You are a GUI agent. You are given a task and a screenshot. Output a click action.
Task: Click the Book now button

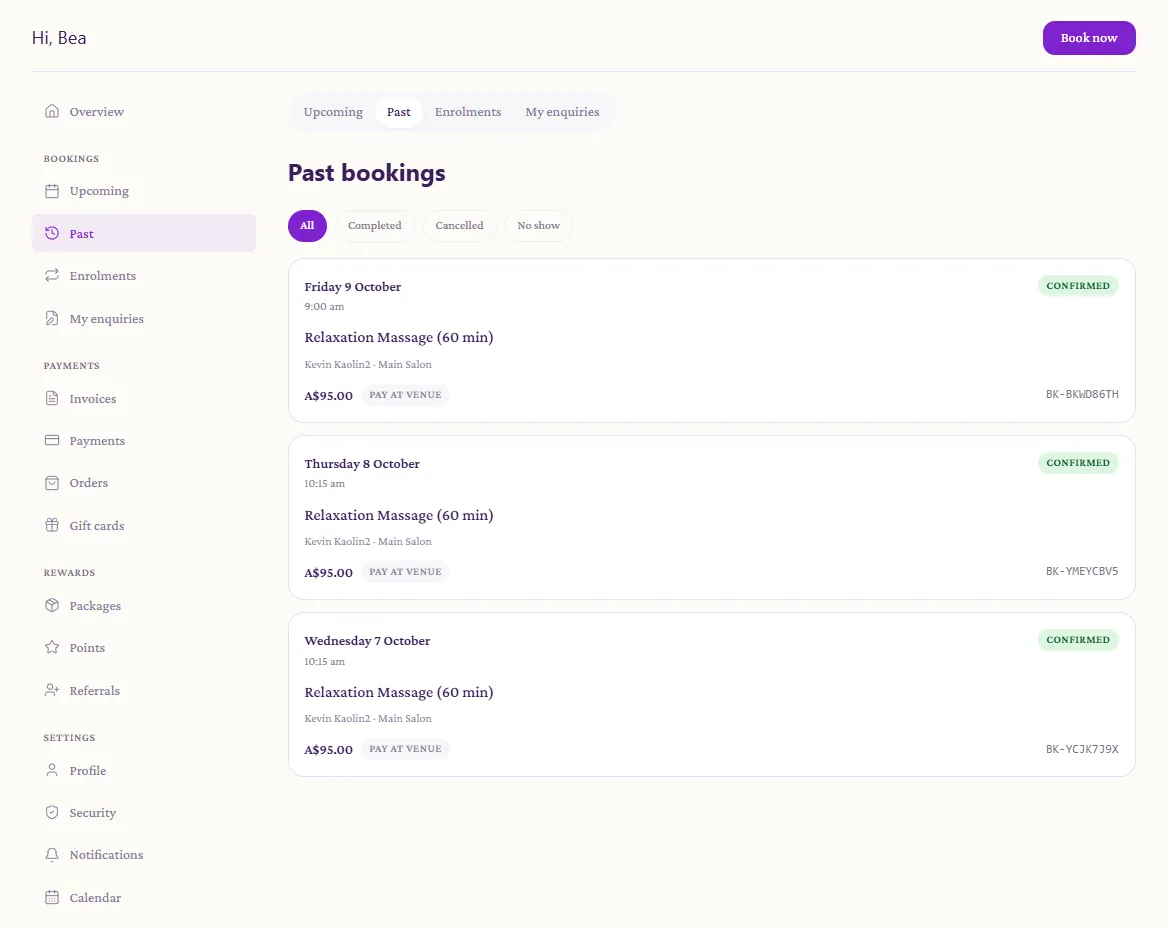[x=1088, y=38]
